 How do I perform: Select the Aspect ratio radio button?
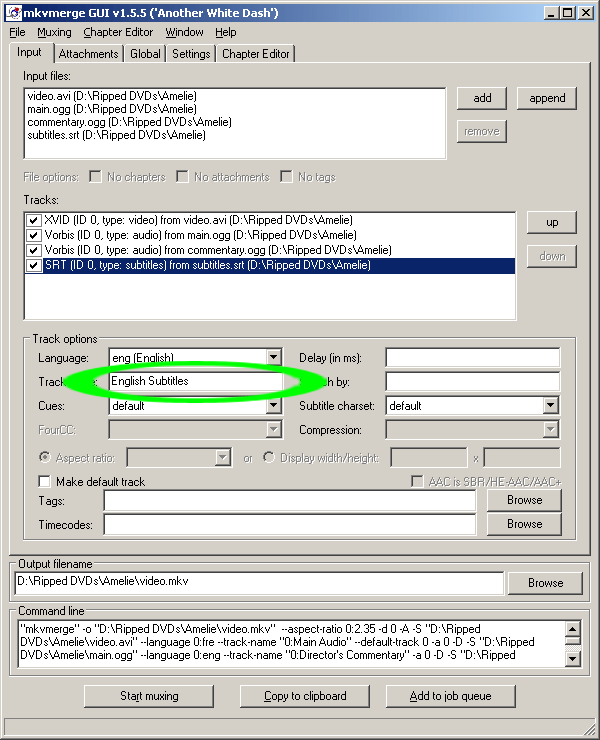coord(44,457)
